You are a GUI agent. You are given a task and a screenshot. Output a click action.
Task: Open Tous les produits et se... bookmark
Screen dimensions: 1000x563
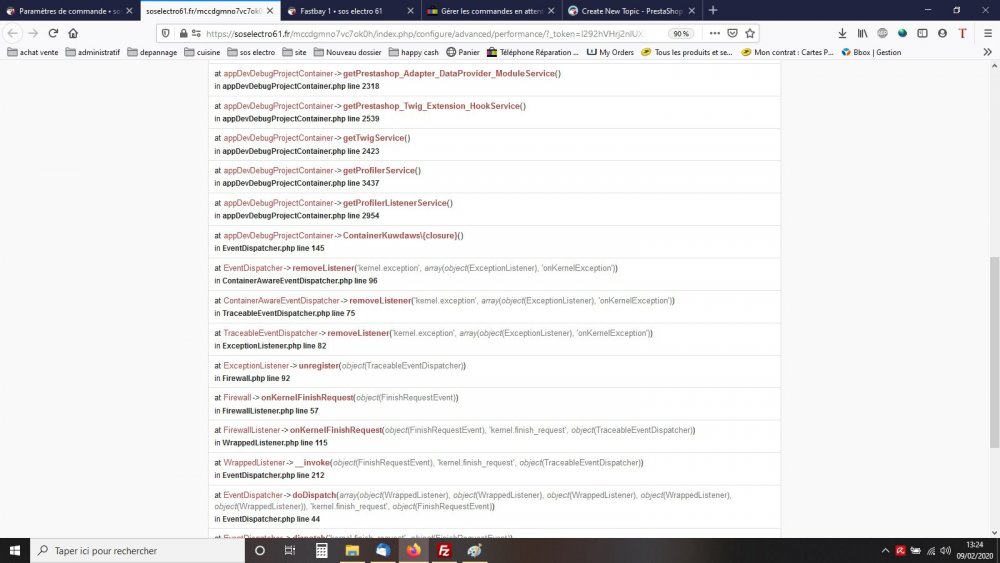point(687,52)
